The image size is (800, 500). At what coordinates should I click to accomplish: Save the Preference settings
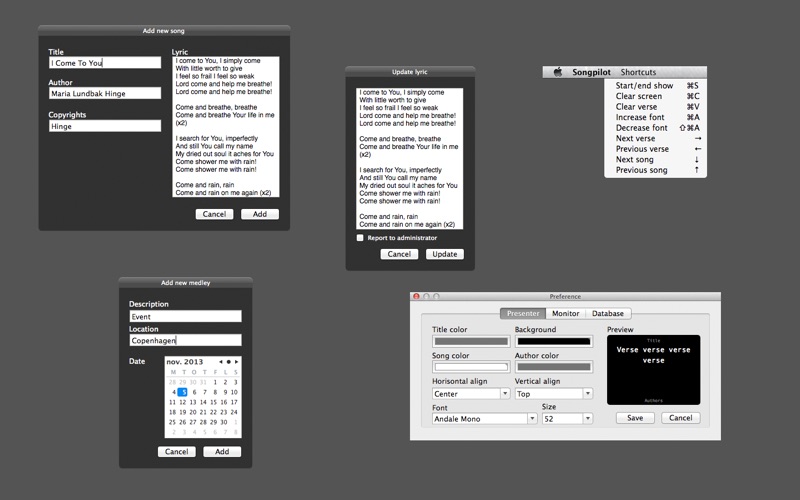(635, 418)
